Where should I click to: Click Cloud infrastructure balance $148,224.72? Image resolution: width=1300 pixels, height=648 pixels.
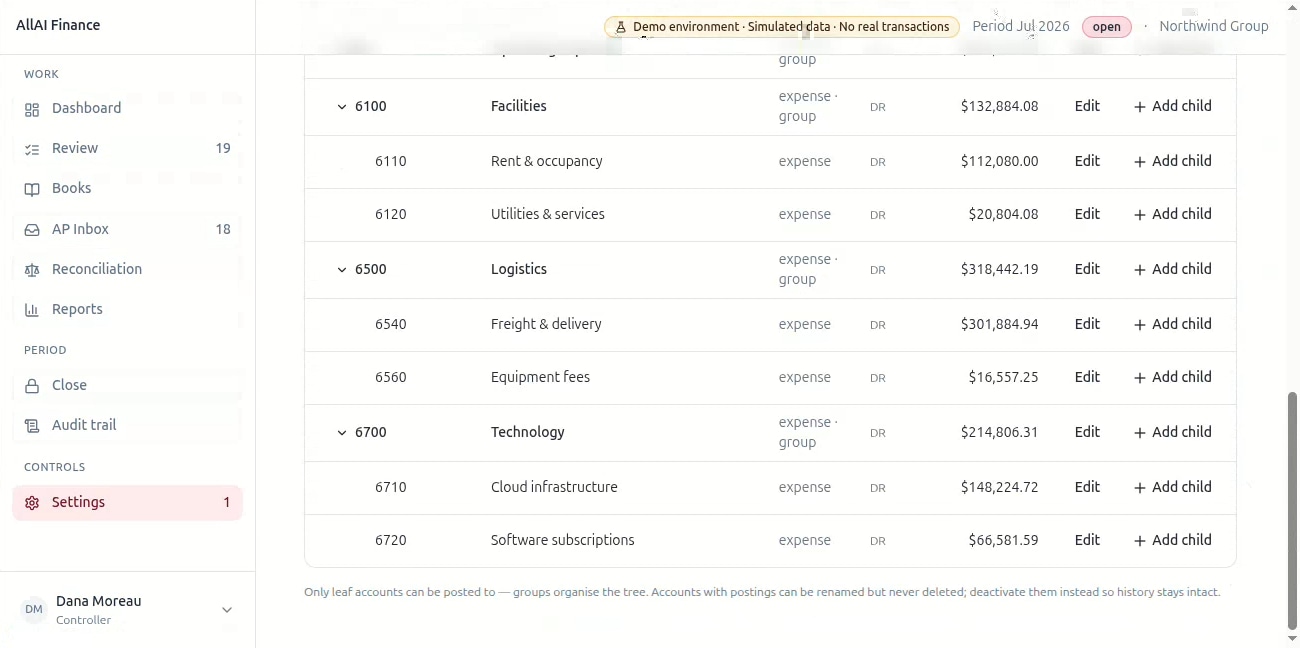pyautogui.click(x=999, y=487)
